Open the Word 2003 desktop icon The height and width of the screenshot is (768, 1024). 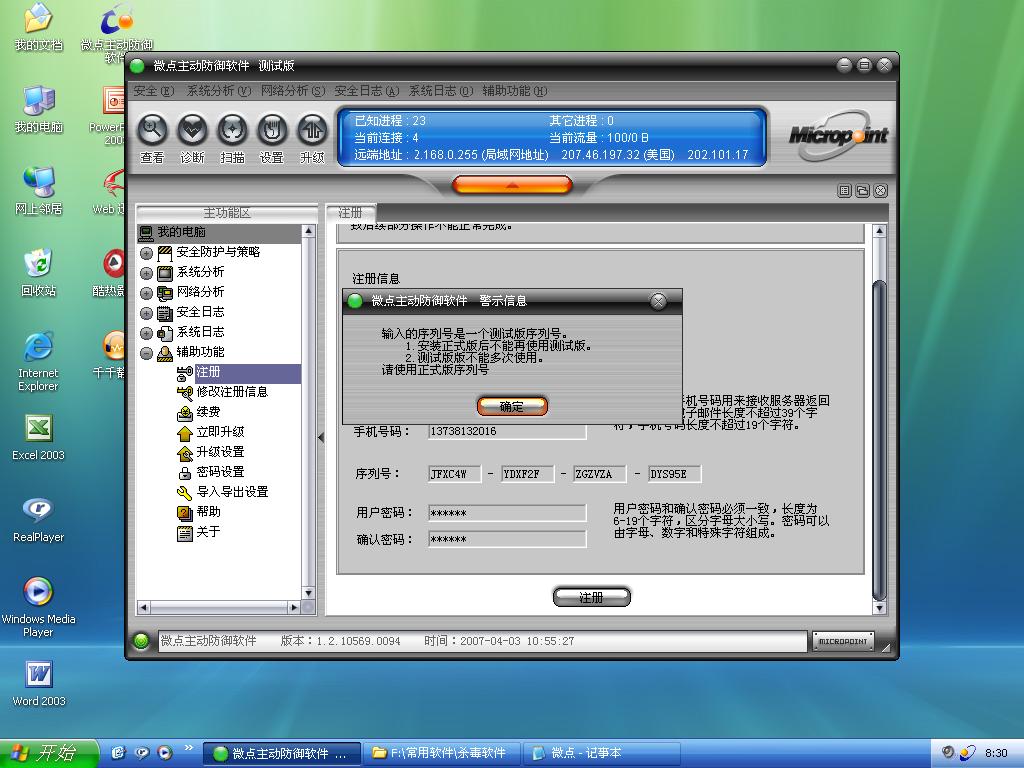pos(38,674)
